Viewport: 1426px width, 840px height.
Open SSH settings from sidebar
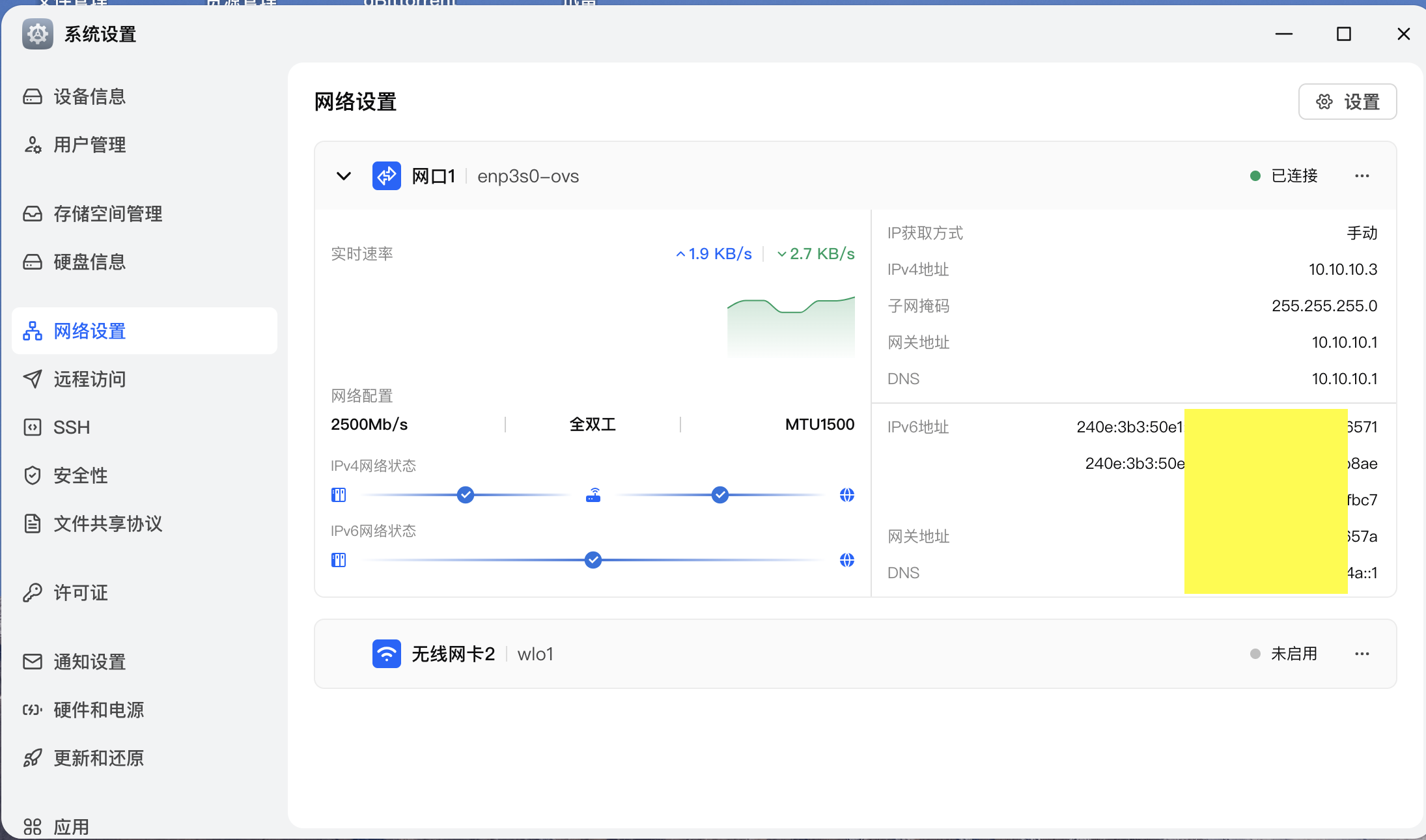click(x=71, y=427)
